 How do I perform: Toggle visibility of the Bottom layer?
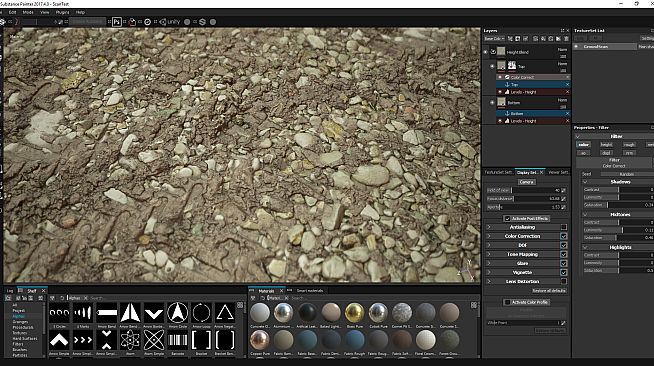[x=492, y=102]
